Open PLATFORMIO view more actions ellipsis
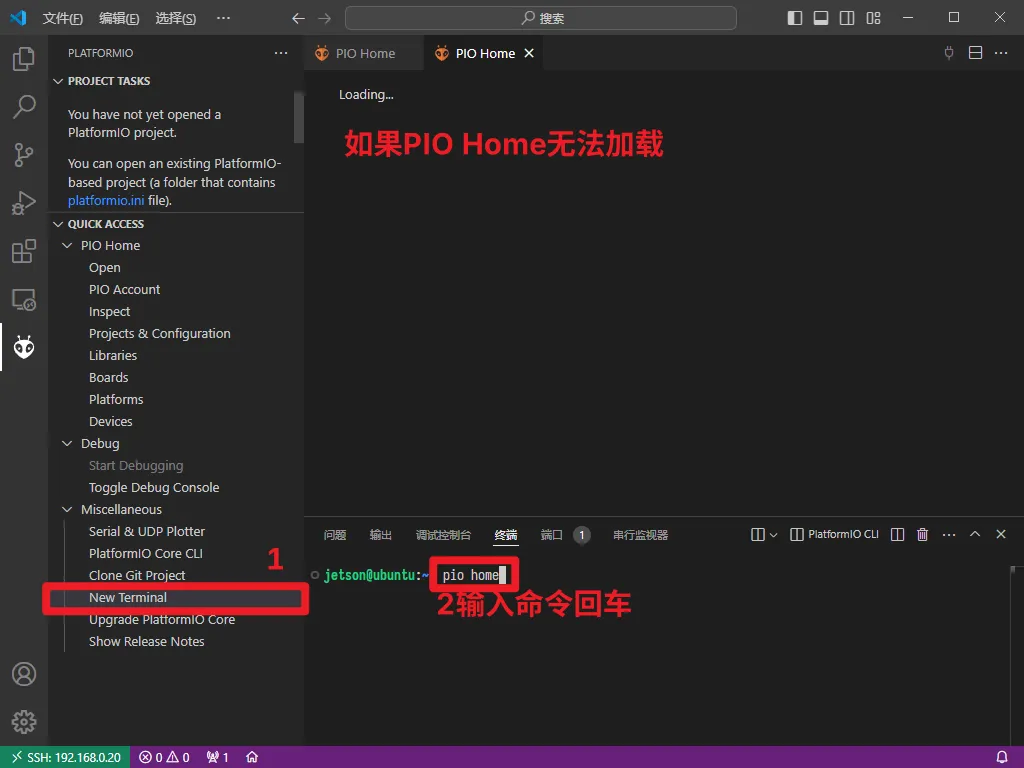Viewport: 1024px width, 768px height. tap(281, 53)
